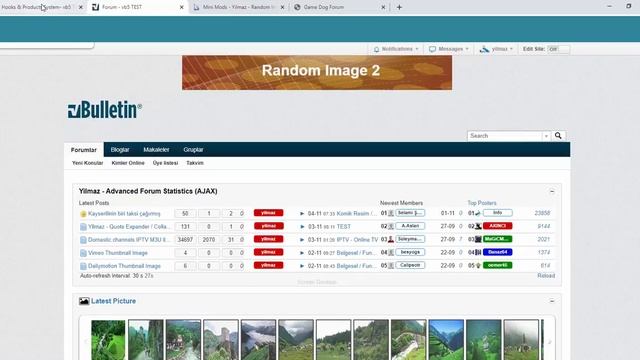The image size is (640, 360).
Task: Open the blue mountain Latest Picture thumbnail
Action: coord(446,340)
